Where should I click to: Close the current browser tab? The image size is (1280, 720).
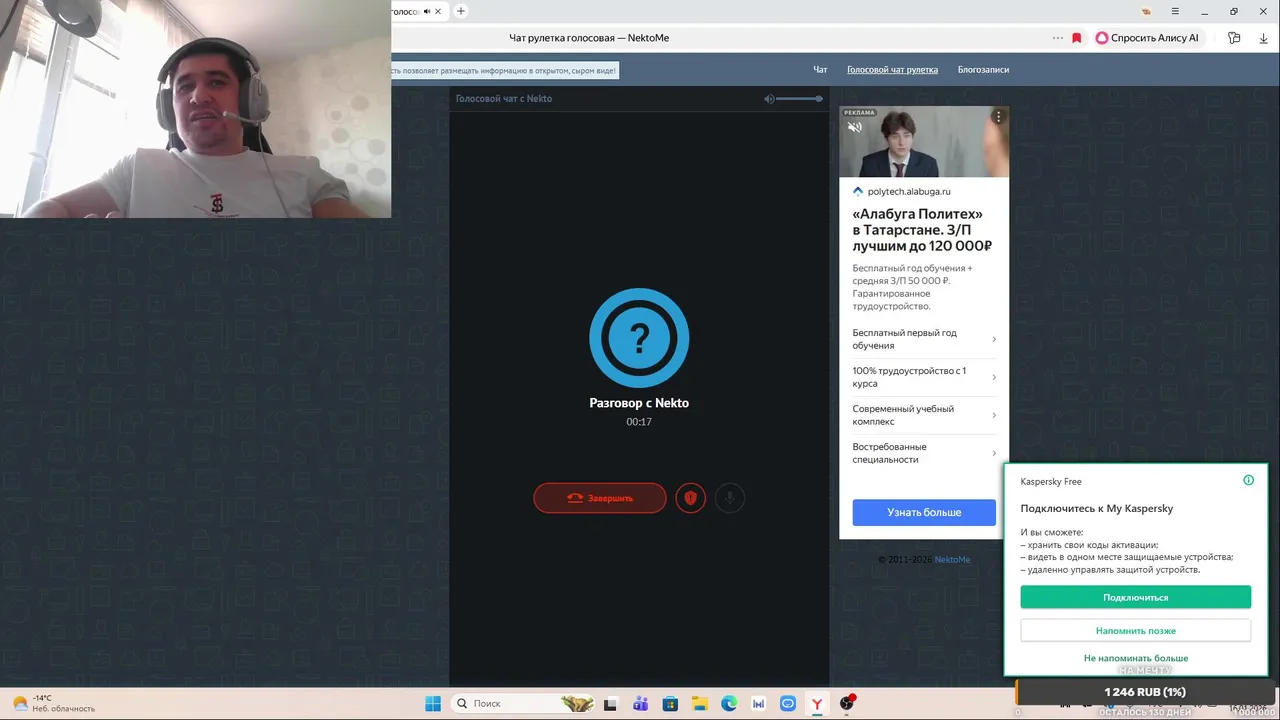[x=440, y=11]
